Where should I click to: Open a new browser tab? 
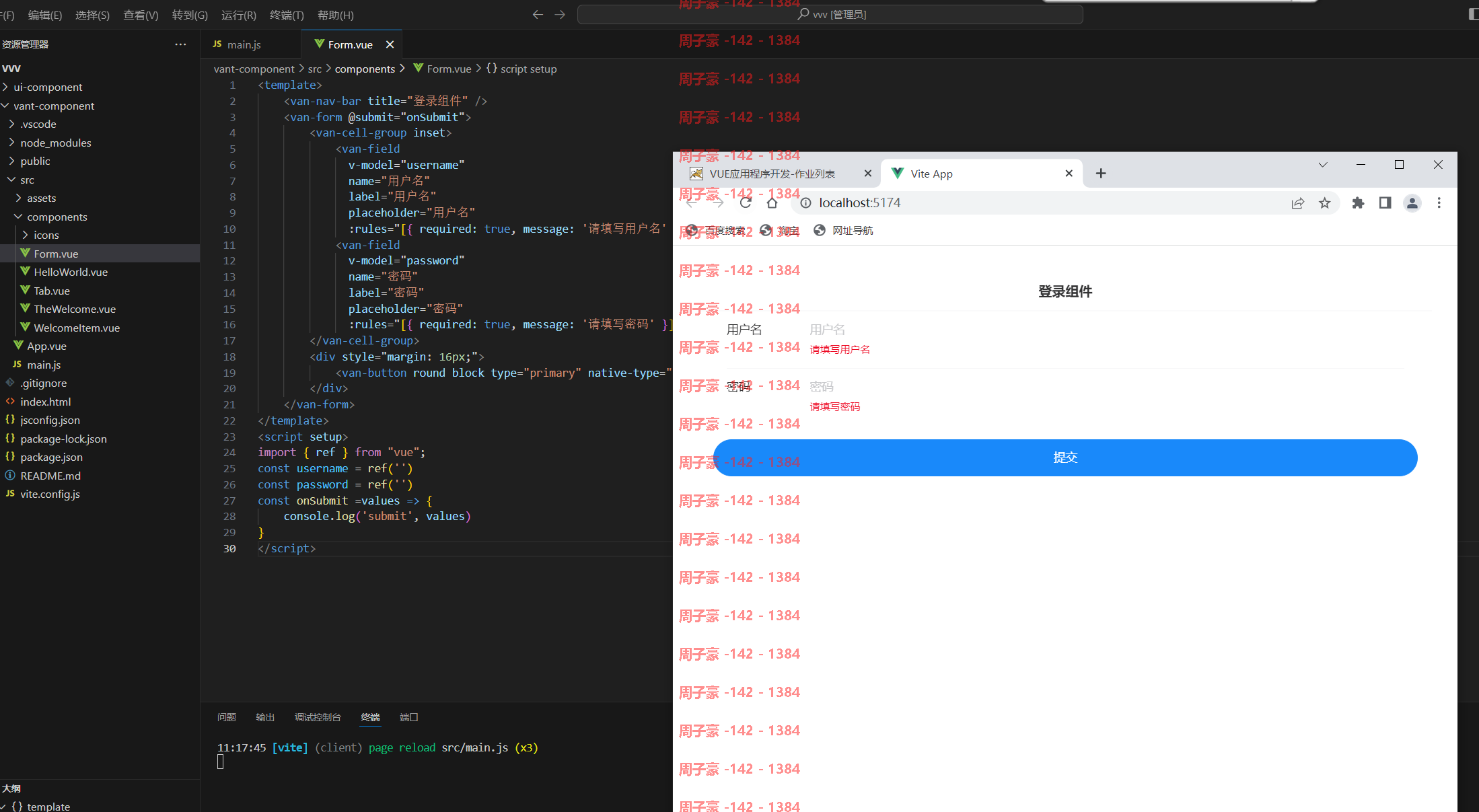click(x=1101, y=174)
